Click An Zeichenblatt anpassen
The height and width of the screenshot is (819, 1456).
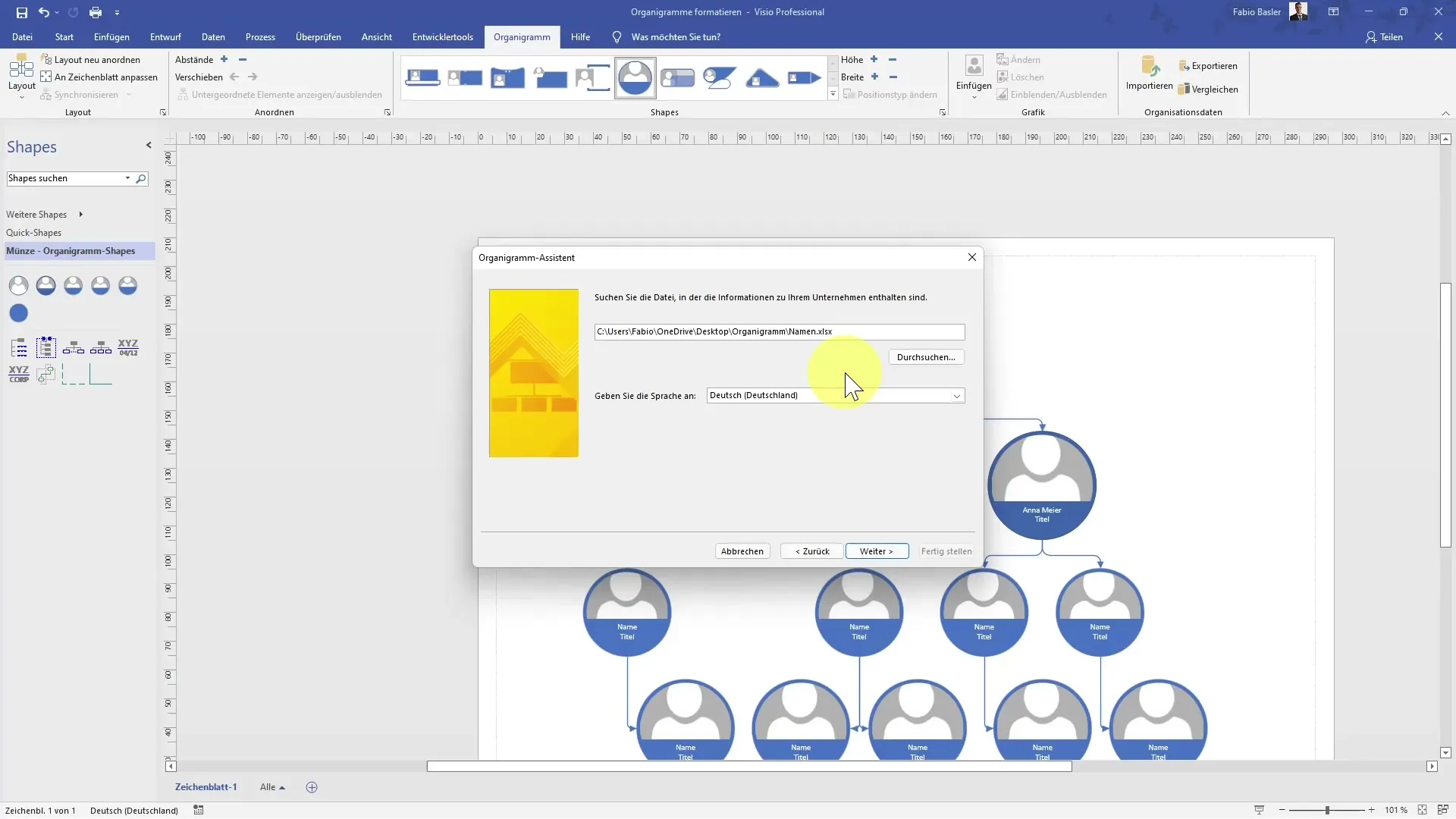pyautogui.click(x=99, y=77)
